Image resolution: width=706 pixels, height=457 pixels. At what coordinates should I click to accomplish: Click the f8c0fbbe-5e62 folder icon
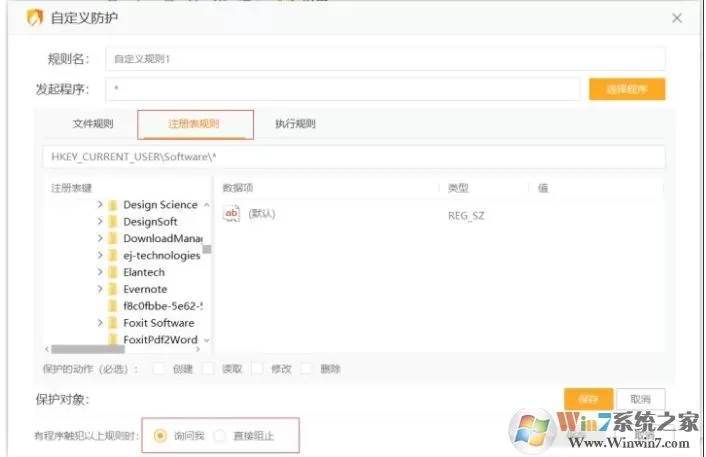113,306
